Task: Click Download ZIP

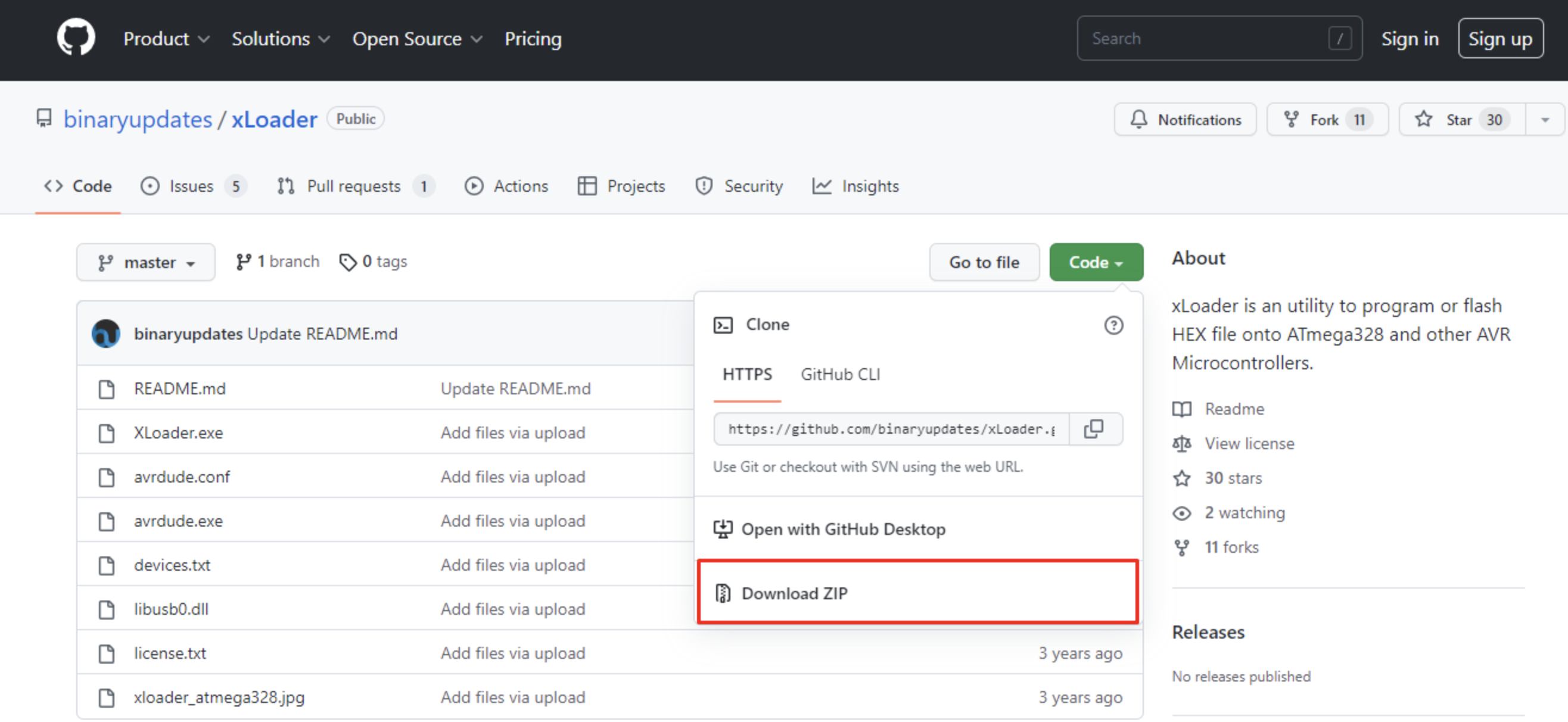Action: click(x=917, y=592)
